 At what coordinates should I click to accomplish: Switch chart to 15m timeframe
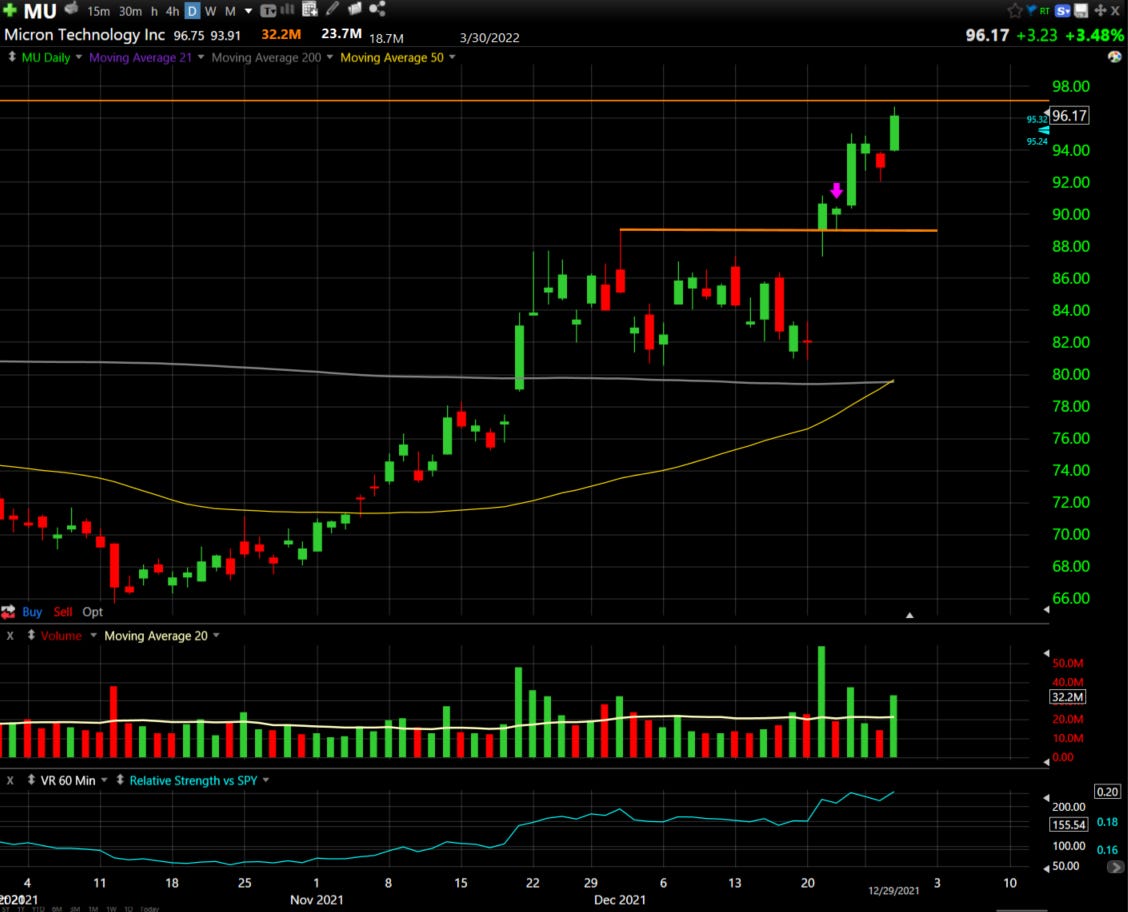click(98, 11)
